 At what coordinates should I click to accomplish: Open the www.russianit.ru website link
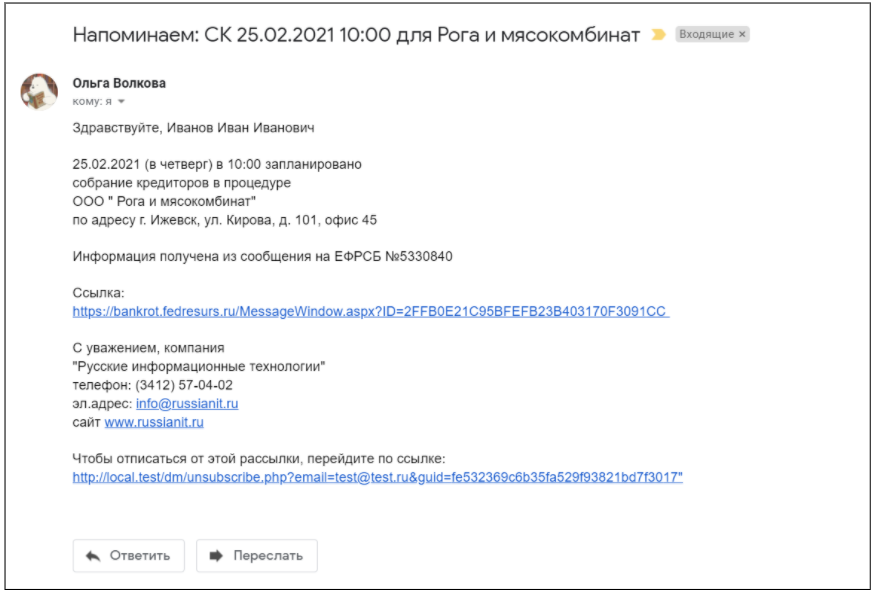point(154,422)
